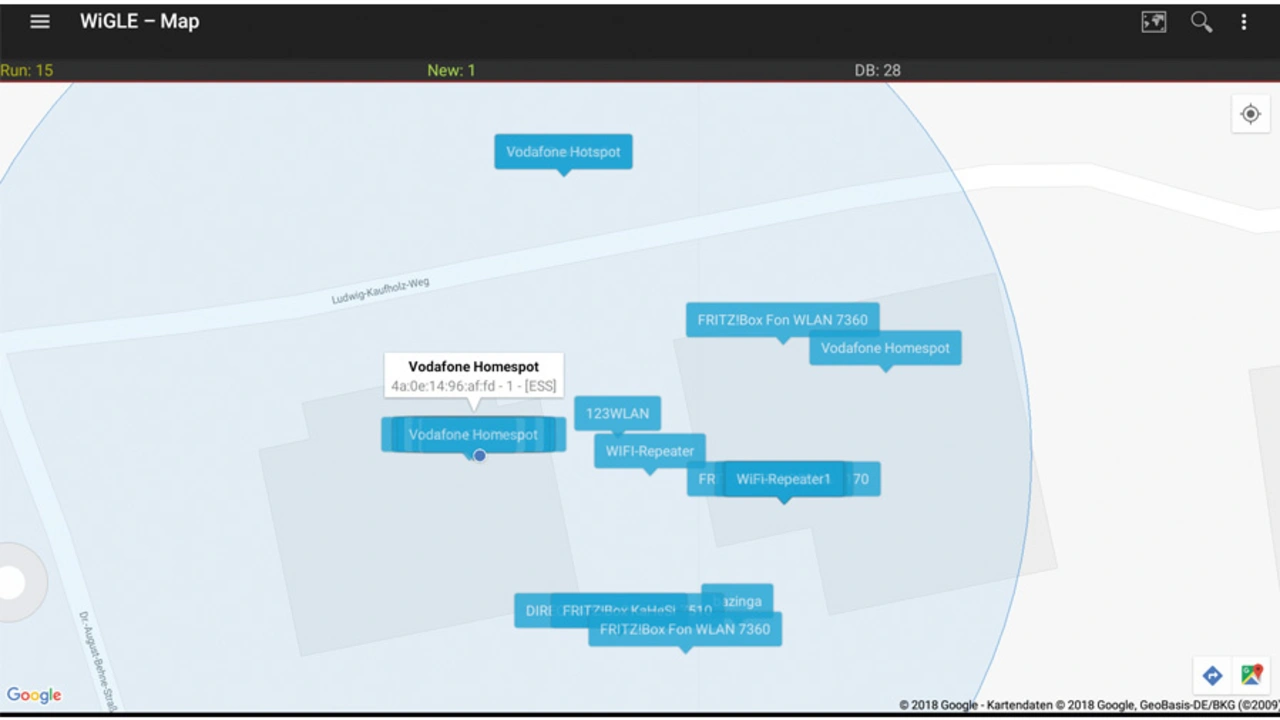
Task: Tap the WIFI-Repeater marker
Action: click(x=650, y=451)
